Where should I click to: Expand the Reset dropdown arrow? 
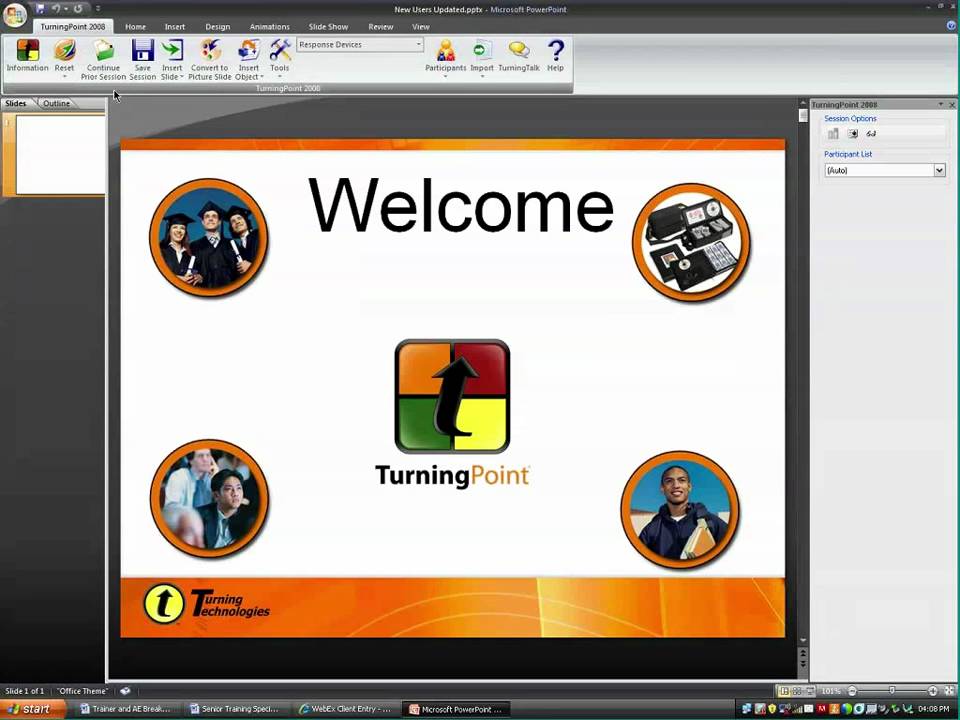64,77
